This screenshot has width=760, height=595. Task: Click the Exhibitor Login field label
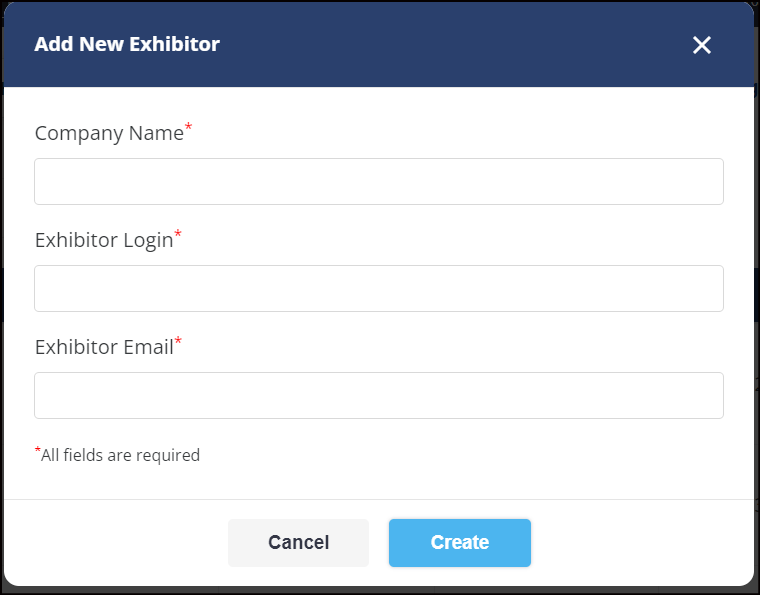(x=104, y=240)
